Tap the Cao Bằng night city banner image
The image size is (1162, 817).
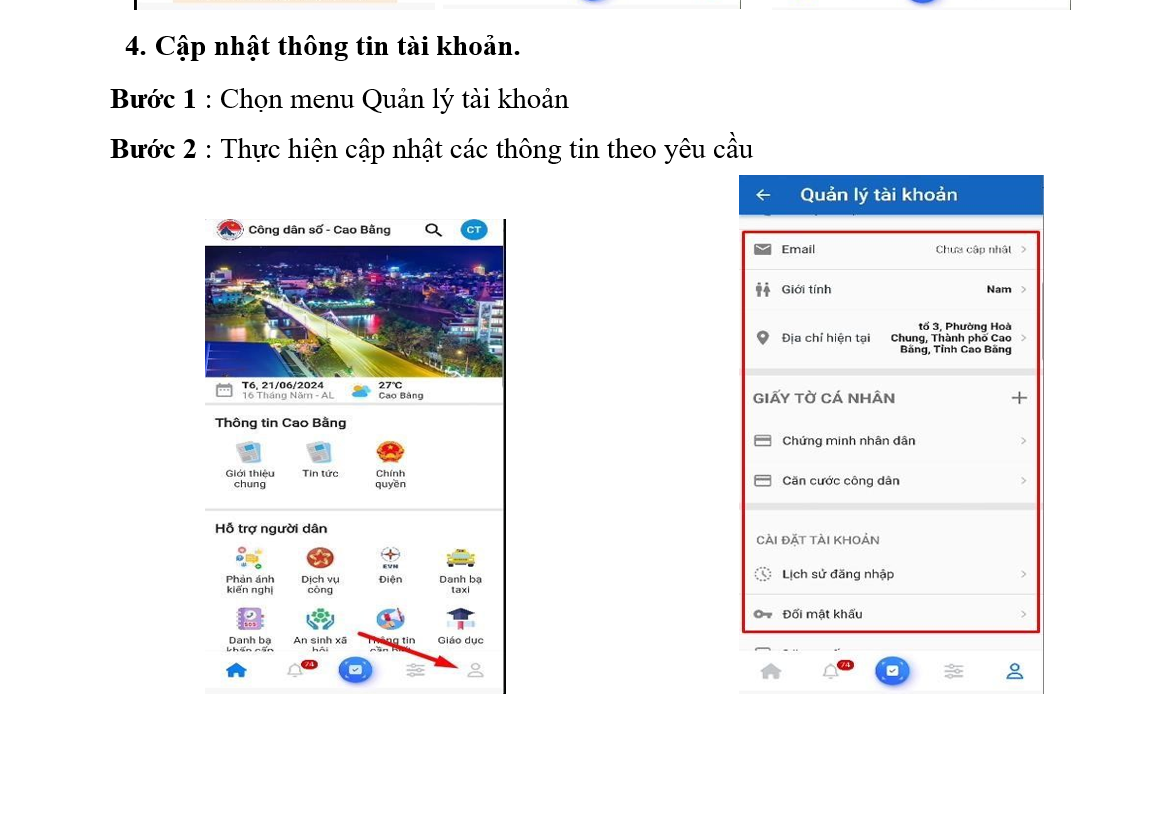354,311
